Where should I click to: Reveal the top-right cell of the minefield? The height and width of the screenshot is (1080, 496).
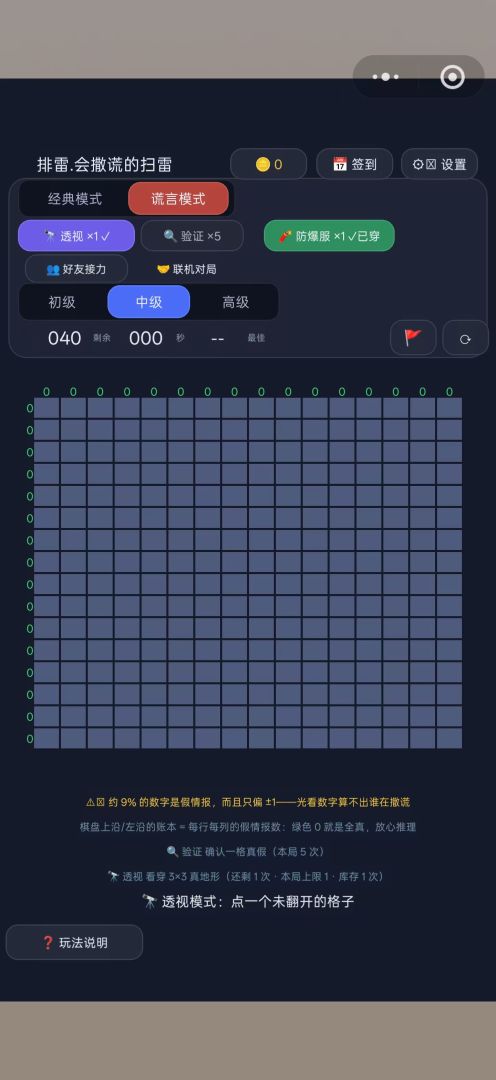pyautogui.click(x=449, y=408)
